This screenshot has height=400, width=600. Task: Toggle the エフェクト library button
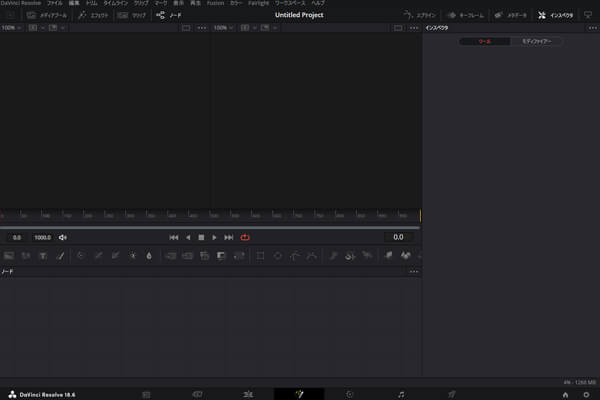pos(96,16)
